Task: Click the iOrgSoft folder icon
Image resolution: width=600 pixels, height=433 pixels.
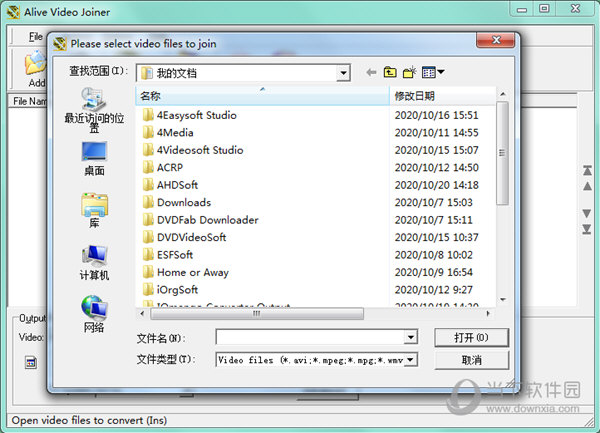Action: pos(148,290)
